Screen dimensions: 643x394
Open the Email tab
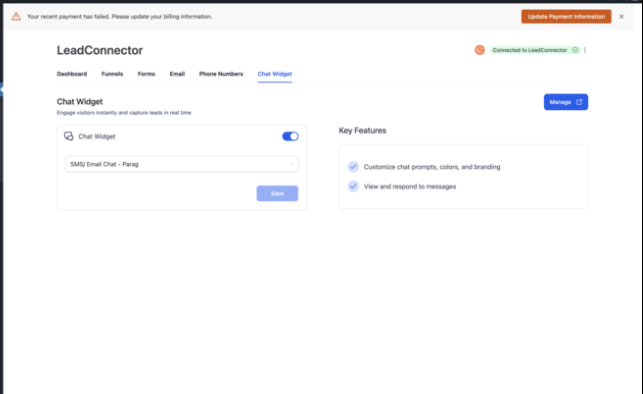point(177,74)
